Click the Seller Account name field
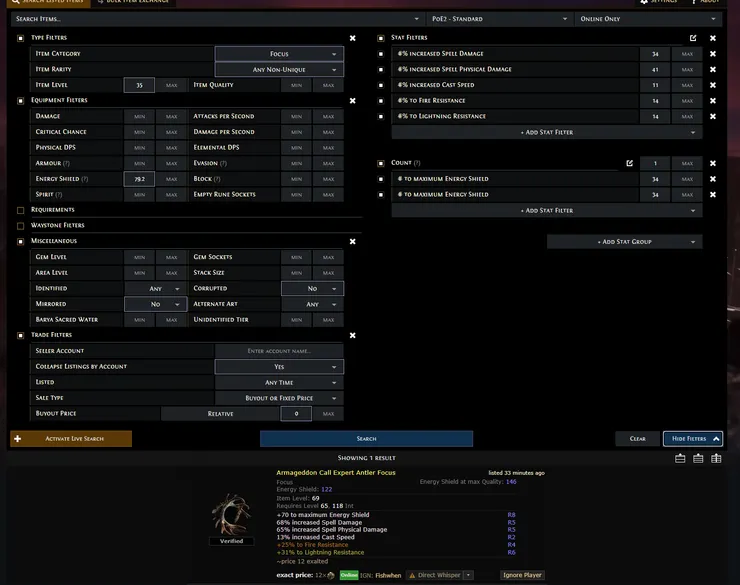The height and width of the screenshot is (585, 740). point(279,351)
